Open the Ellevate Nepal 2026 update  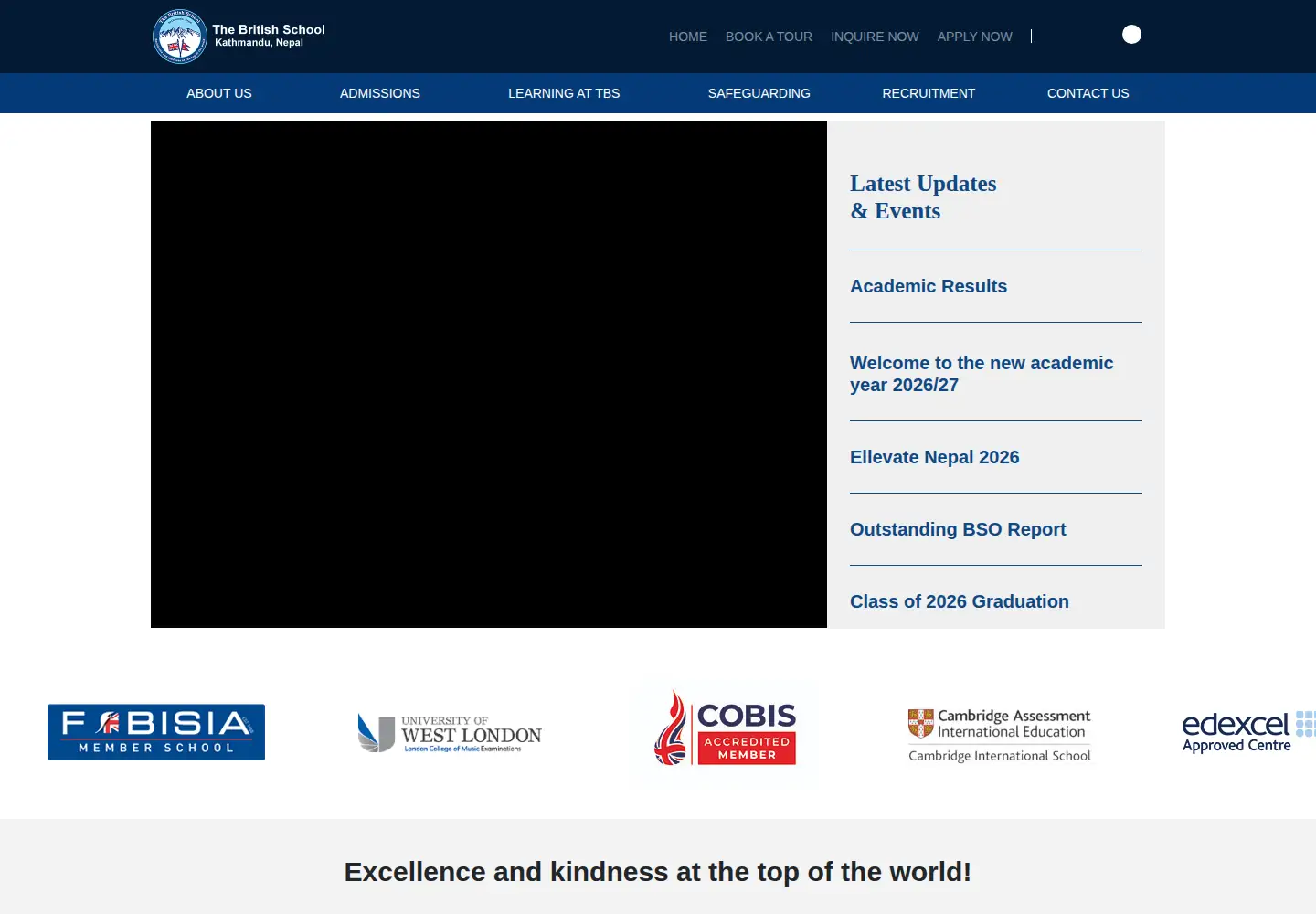click(935, 457)
